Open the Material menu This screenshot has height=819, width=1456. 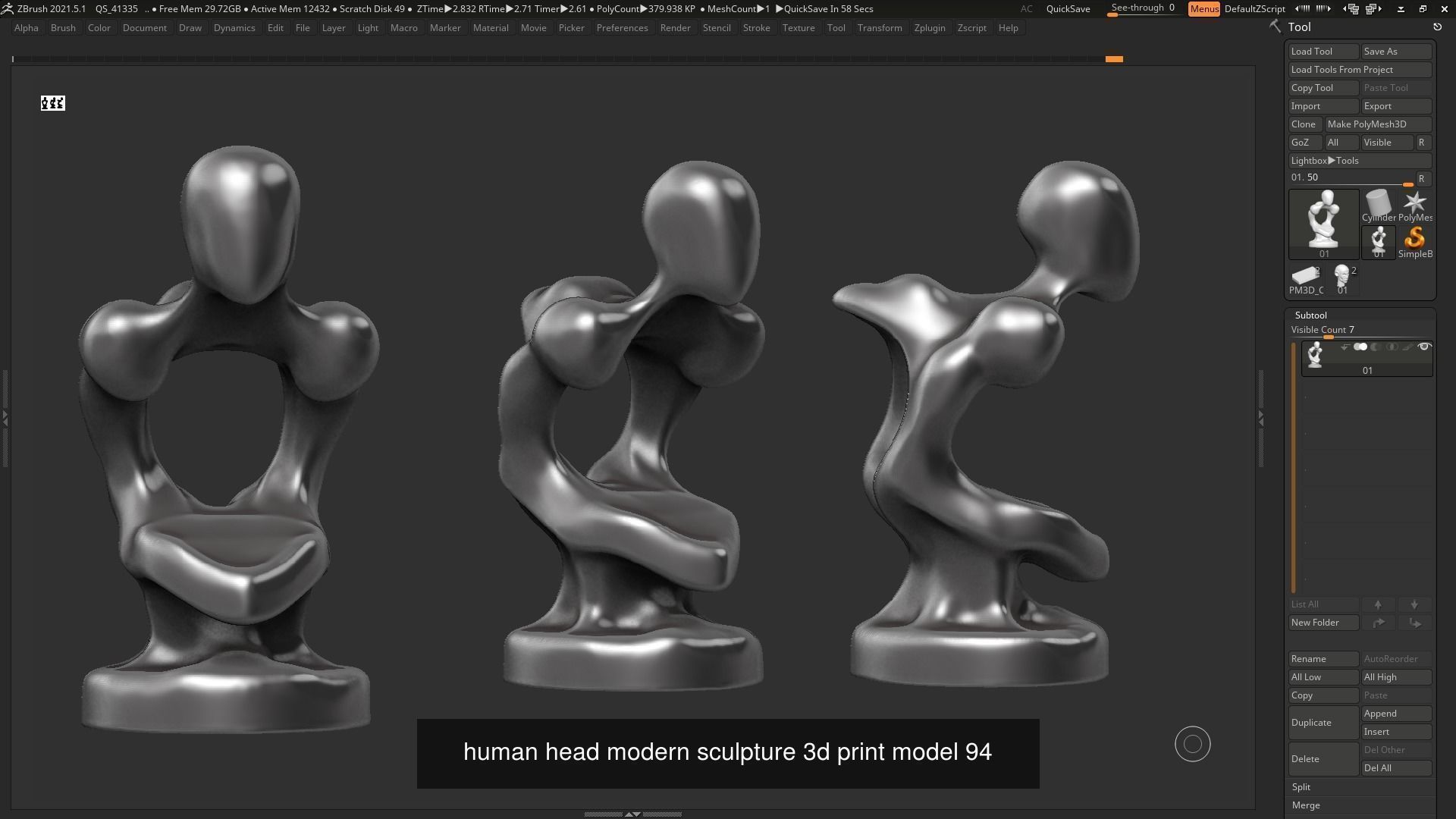491,28
